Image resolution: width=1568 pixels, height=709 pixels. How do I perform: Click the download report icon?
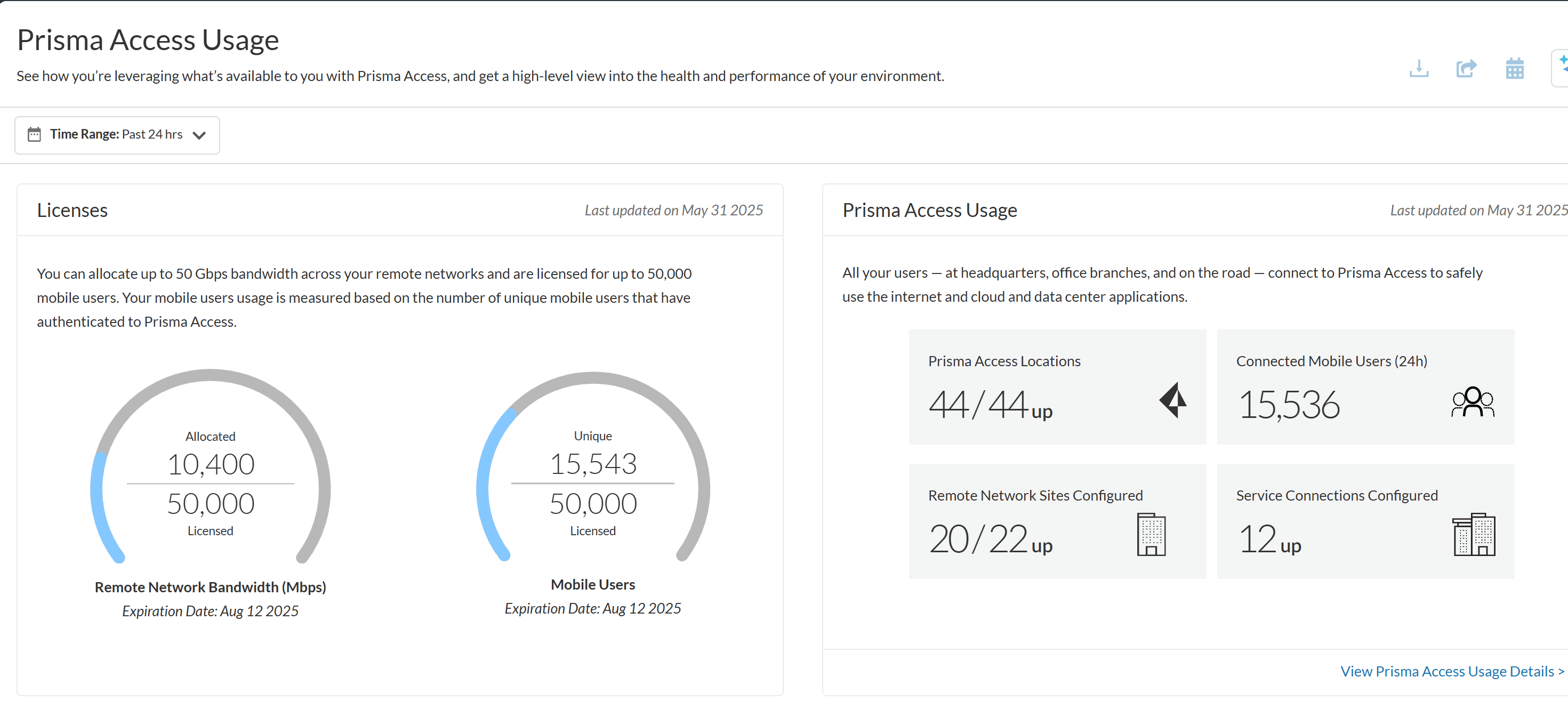(1418, 69)
